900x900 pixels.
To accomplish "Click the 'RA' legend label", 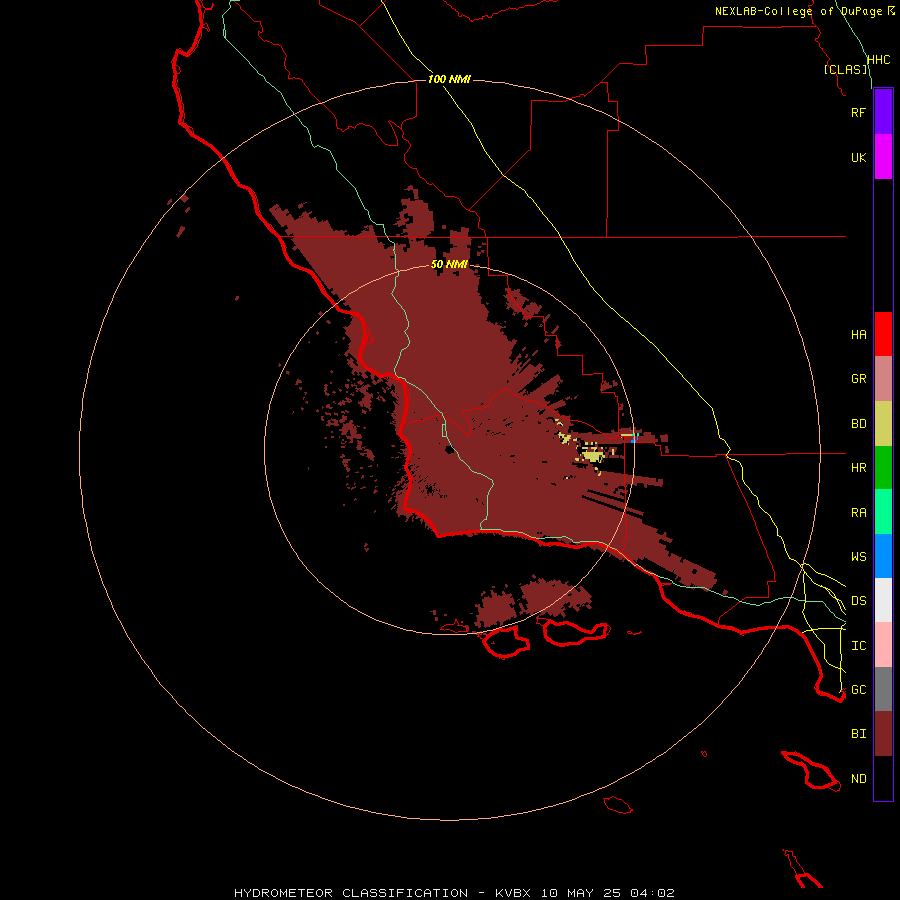I will tap(858, 513).
